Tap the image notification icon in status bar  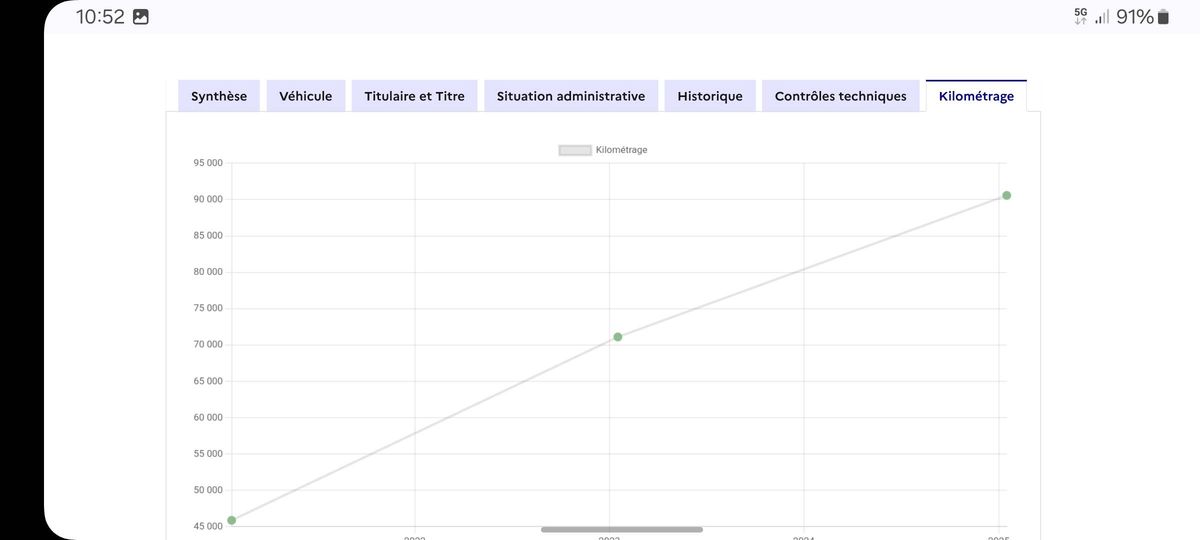coord(141,17)
